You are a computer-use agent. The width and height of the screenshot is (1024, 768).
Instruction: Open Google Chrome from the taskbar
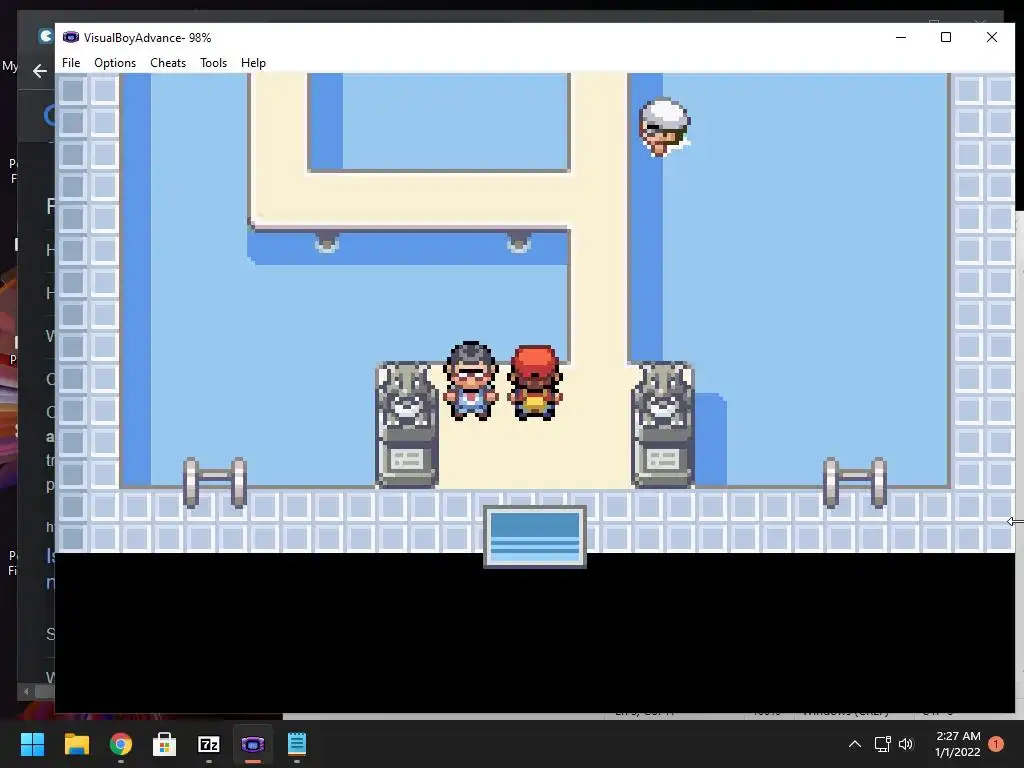point(121,744)
